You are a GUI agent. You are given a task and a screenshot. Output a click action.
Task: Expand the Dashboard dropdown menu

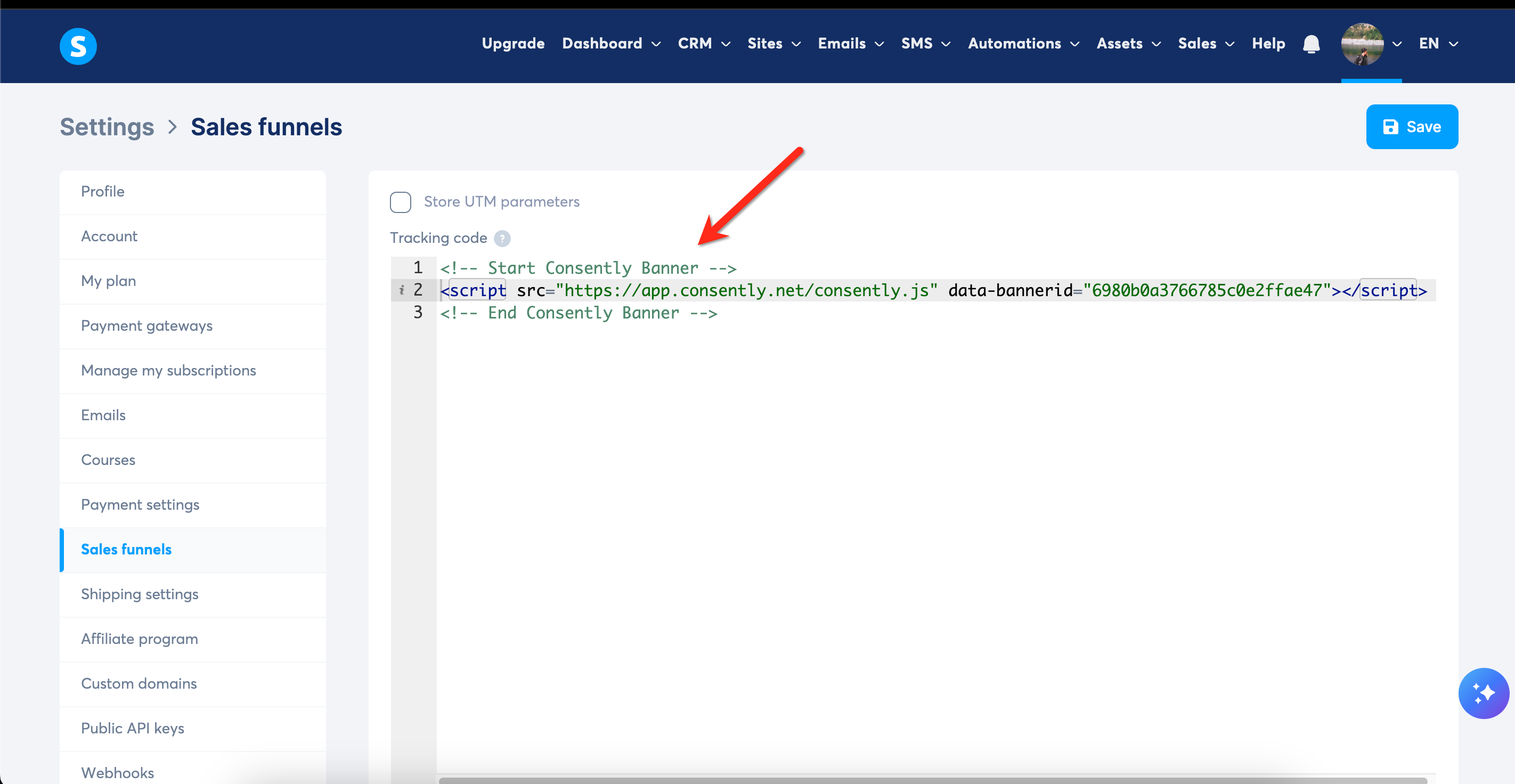(x=611, y=44)
